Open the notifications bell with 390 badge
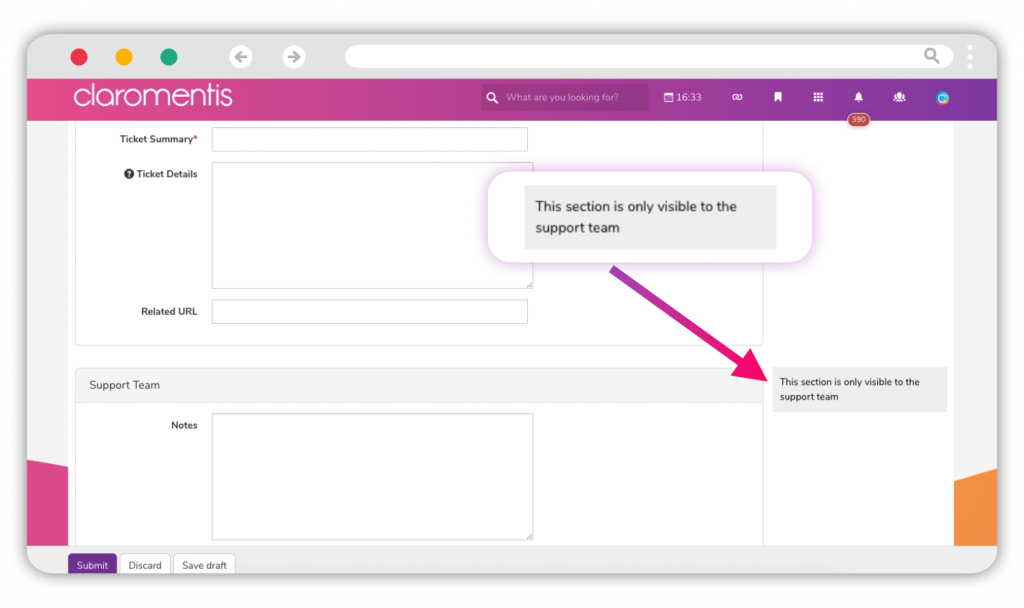 (858, 97)
